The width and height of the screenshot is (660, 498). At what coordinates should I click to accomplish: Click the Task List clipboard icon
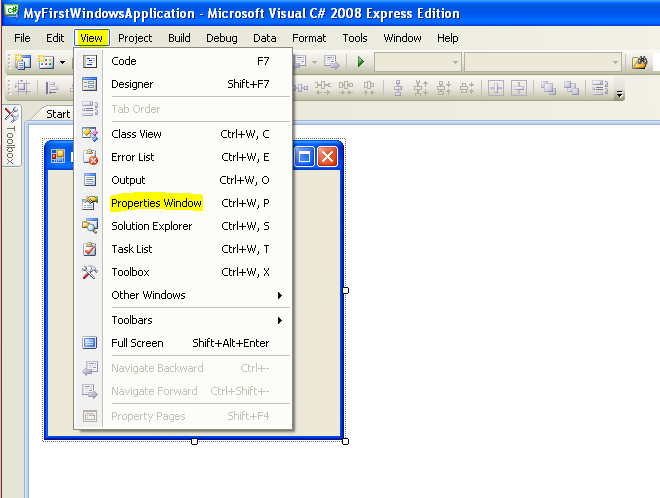coord(90,249)
